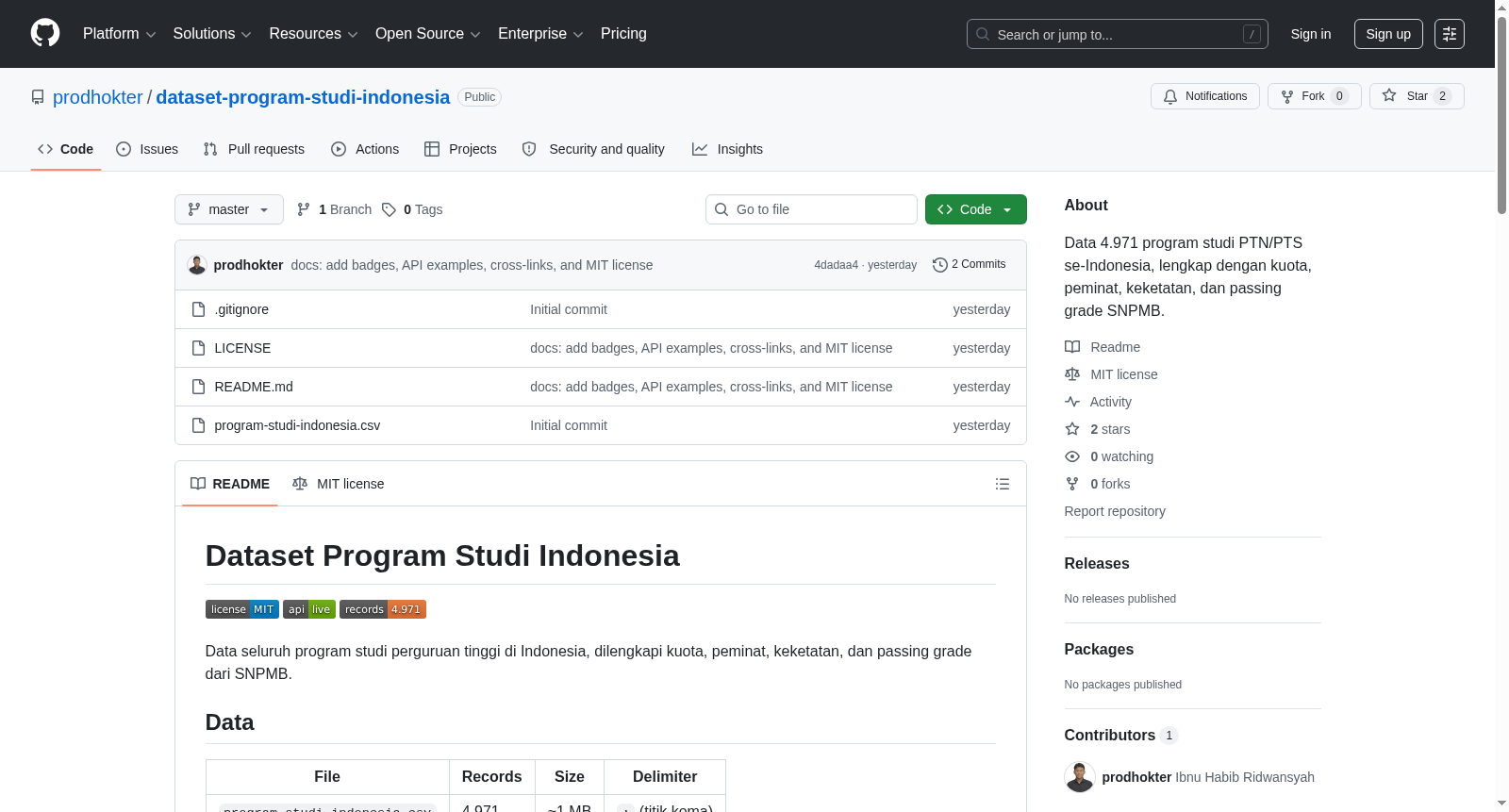Click the pulse icon beside Activity
The height and width of the screenshot is (812, 1509).
pos(1072,402)
